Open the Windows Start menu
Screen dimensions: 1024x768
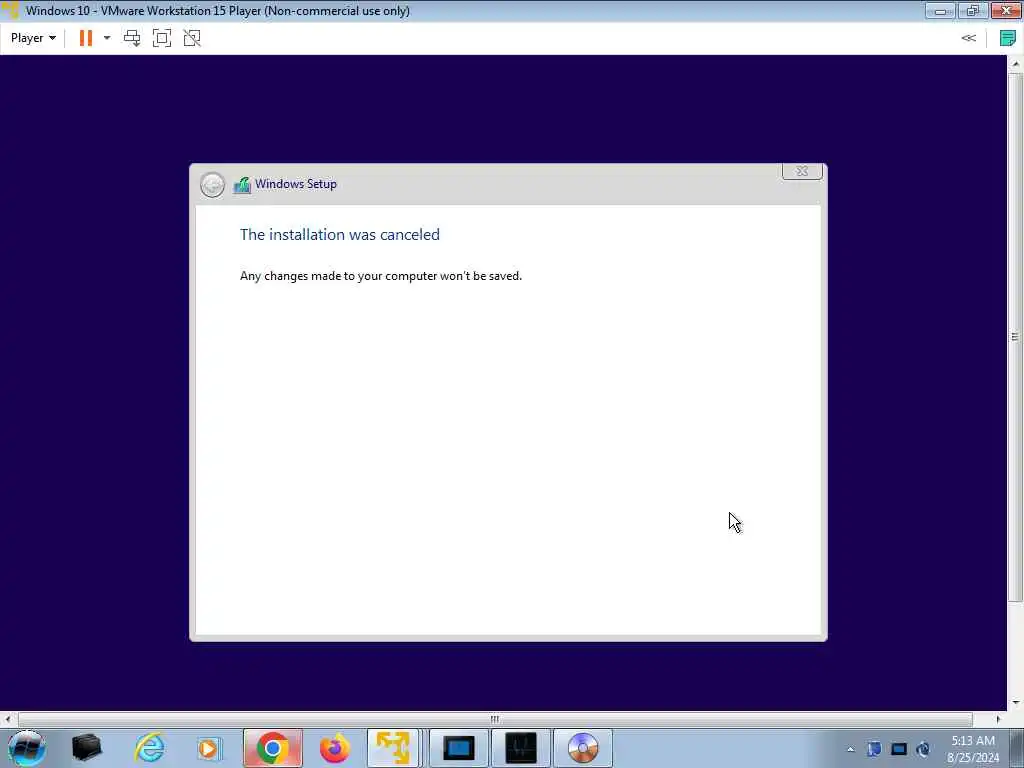26,748
